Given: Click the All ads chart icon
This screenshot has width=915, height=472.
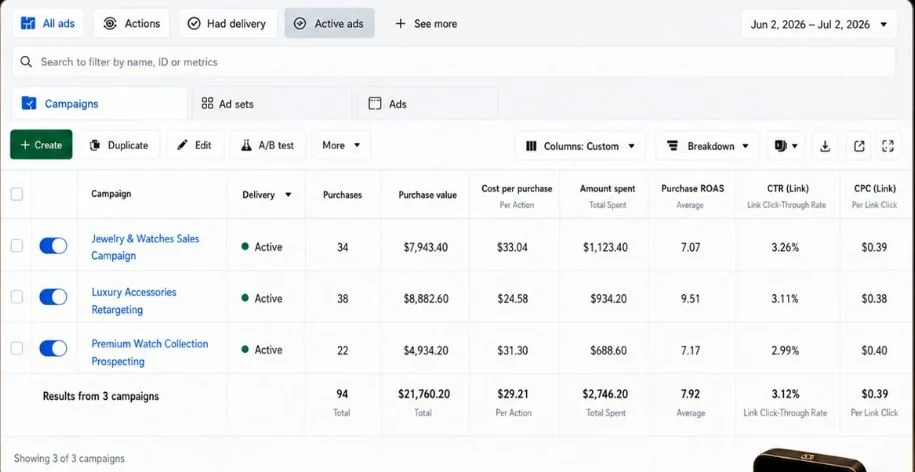Looking at the screenshot, I should (x=27, y=23).
